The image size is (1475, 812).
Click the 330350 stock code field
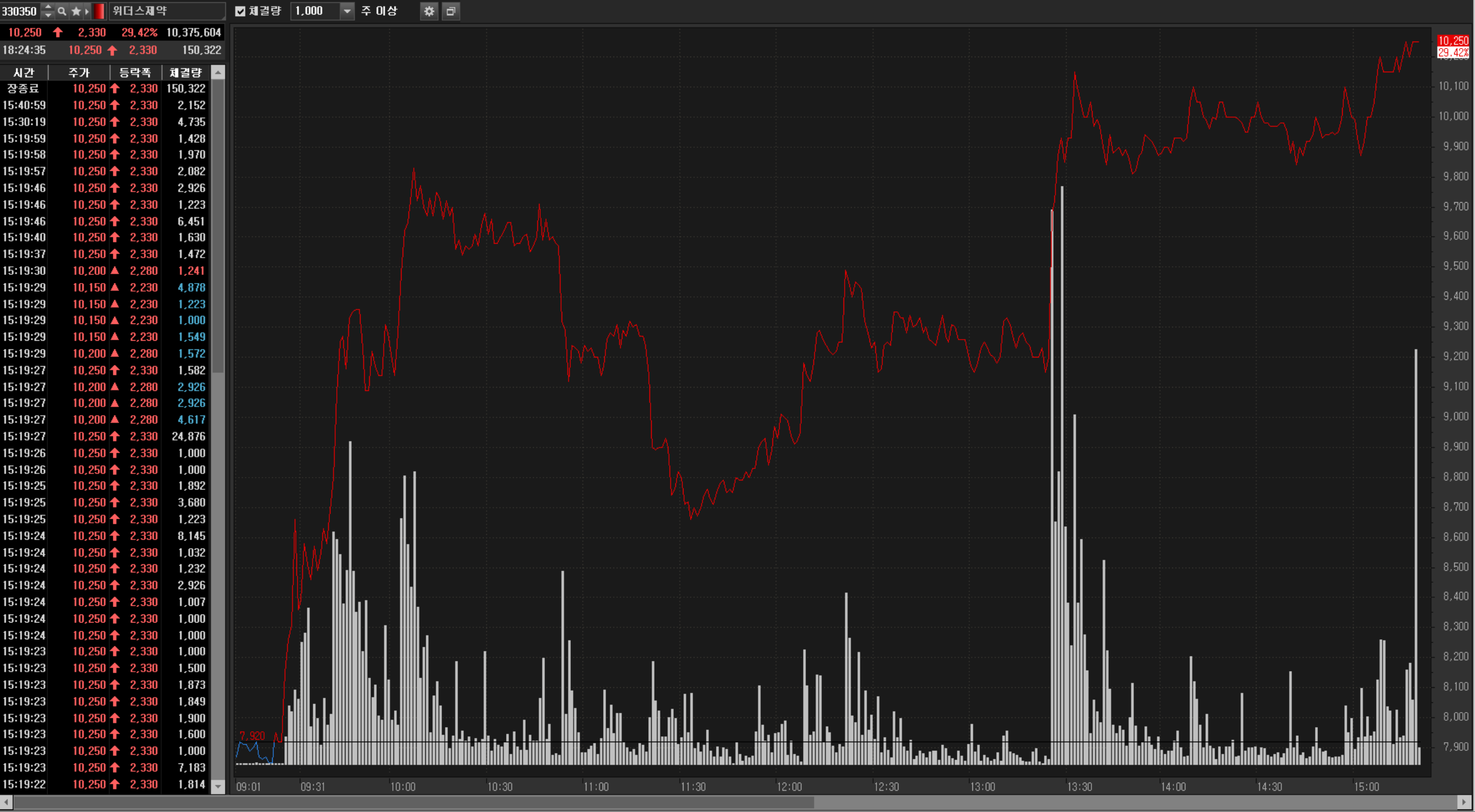click(x=20, y=11)
